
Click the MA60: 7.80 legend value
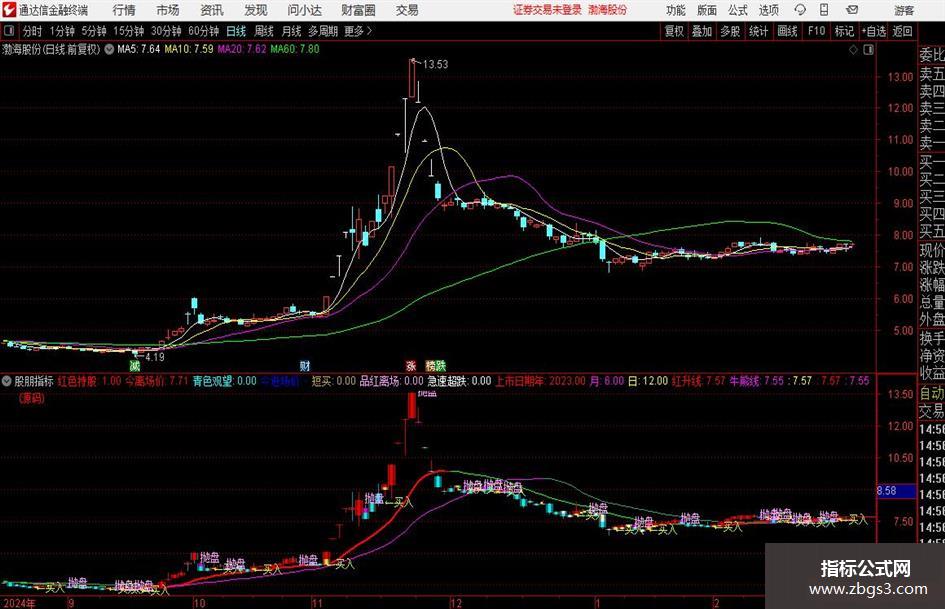(x=295, y=49)
